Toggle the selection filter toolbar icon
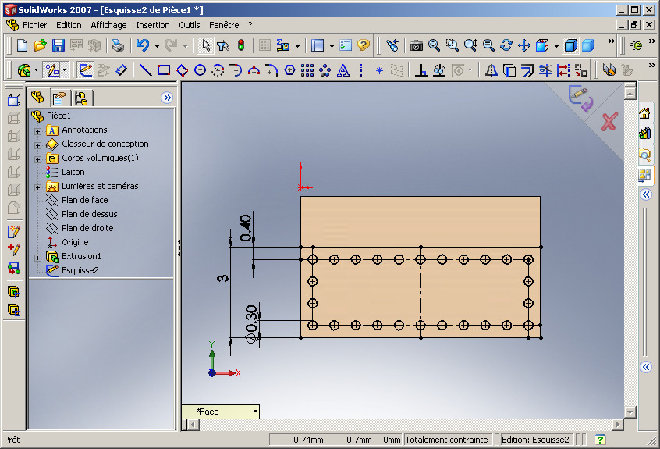The width and height of the screenshot is (660, 449). (x=223, y=45)
